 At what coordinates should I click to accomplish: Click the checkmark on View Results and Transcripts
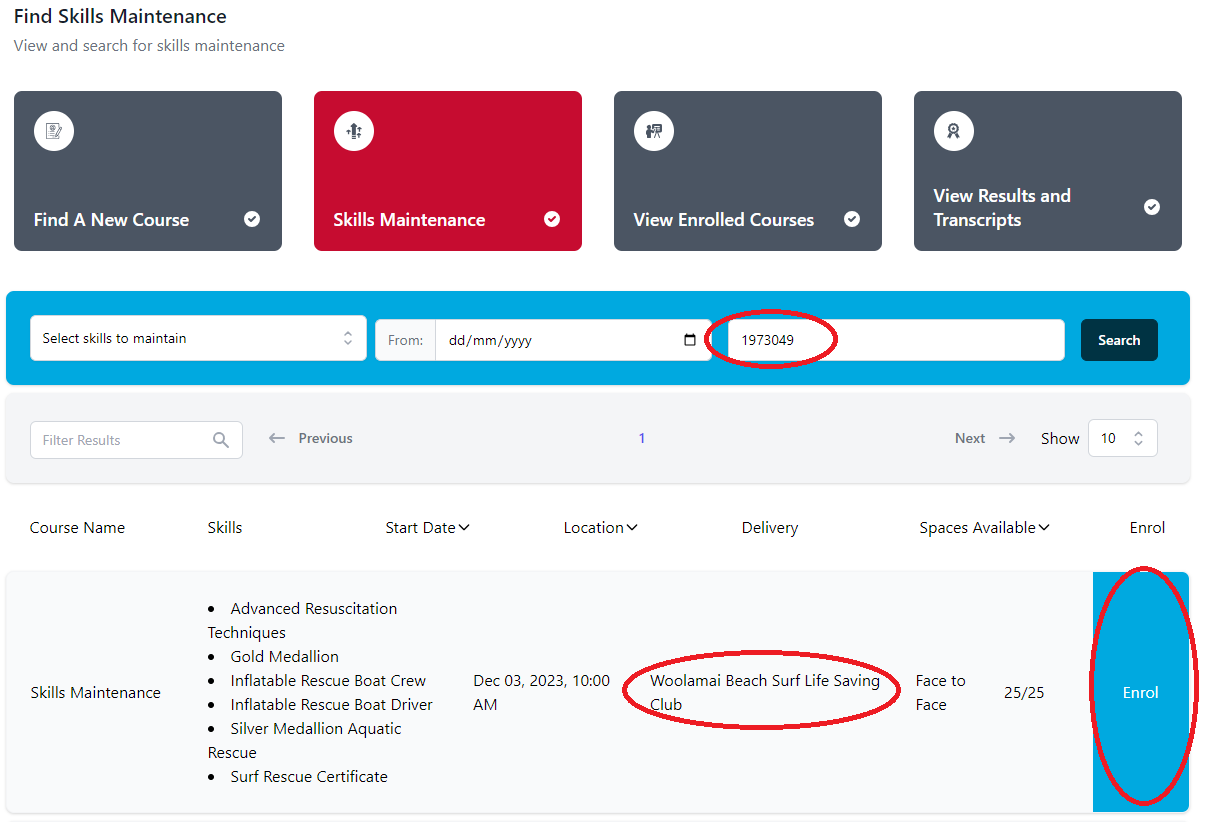(x=1152, y=207)
